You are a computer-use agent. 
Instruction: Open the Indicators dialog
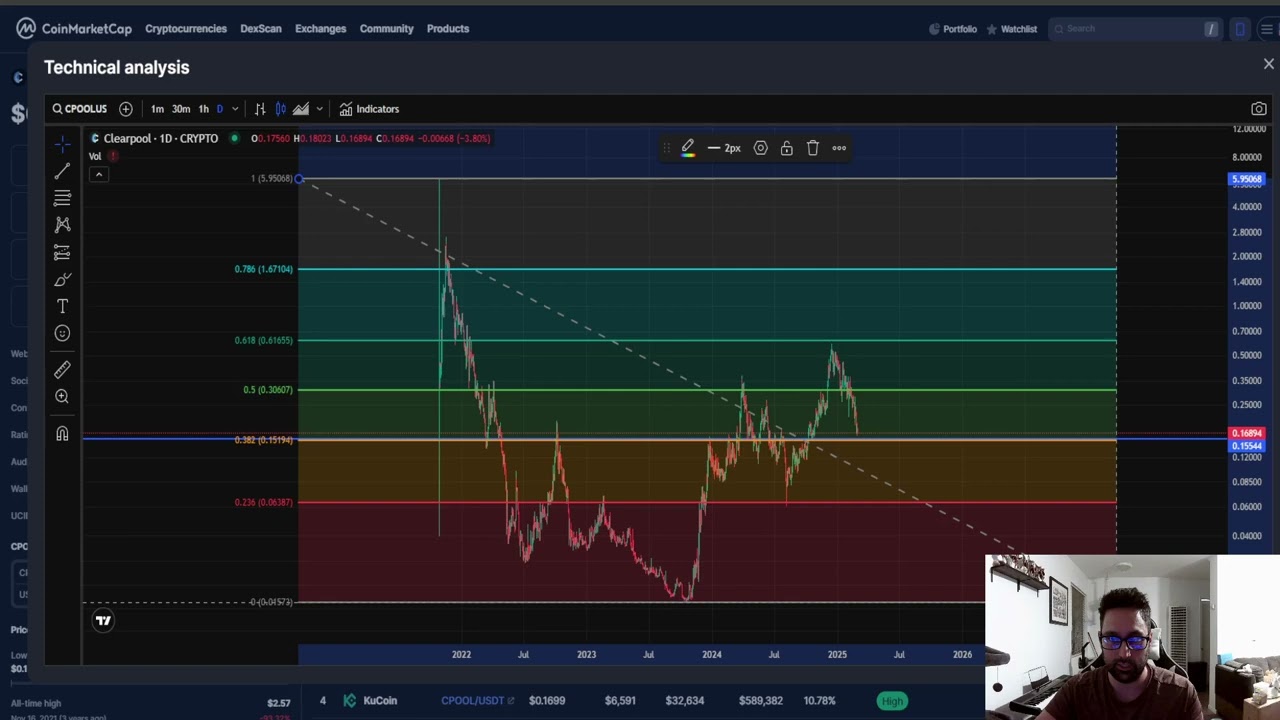369,109
